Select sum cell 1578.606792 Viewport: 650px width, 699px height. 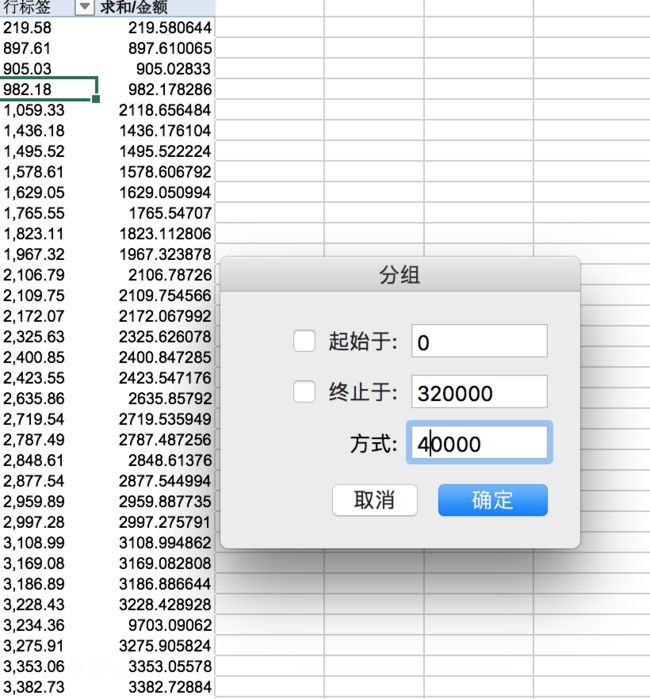click(156, 172)
